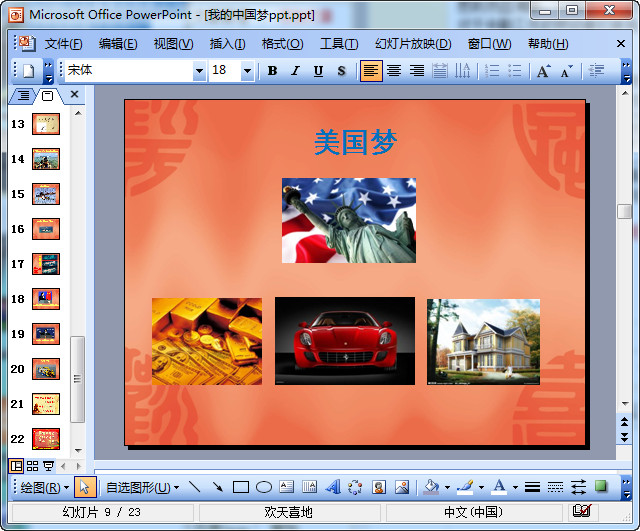
Task: Center align text
Action: tap(394, 71)
